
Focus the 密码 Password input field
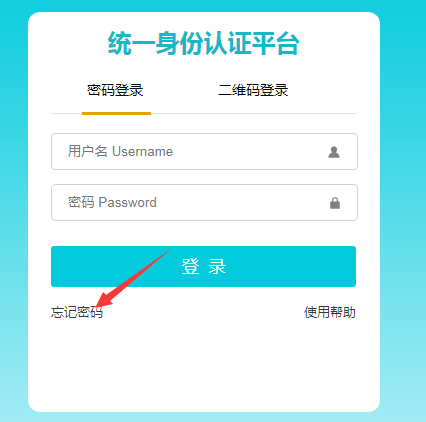[x=204, y=202]
